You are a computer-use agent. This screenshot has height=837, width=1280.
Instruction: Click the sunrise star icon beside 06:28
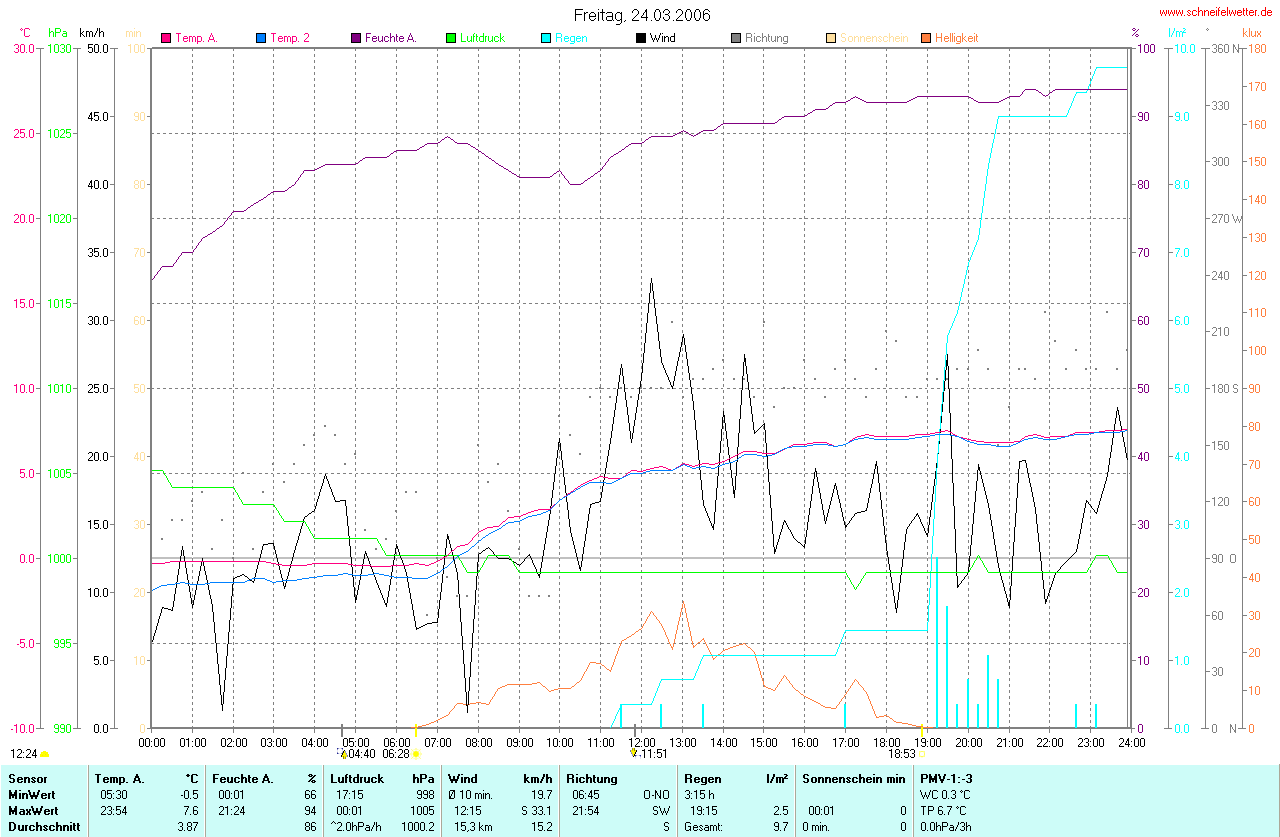[x=416, y=754]
